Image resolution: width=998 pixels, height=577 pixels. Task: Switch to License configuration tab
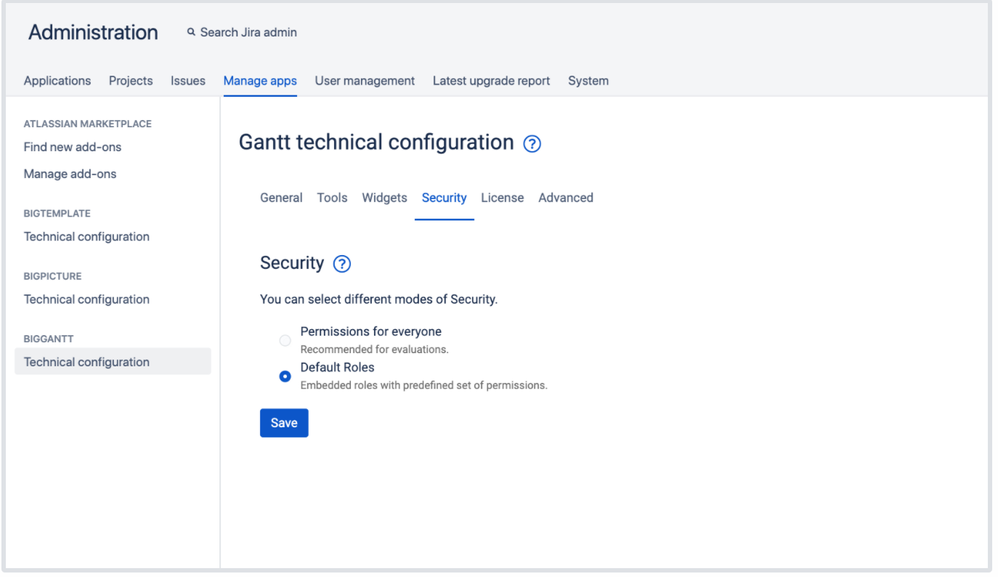point(502,198)
